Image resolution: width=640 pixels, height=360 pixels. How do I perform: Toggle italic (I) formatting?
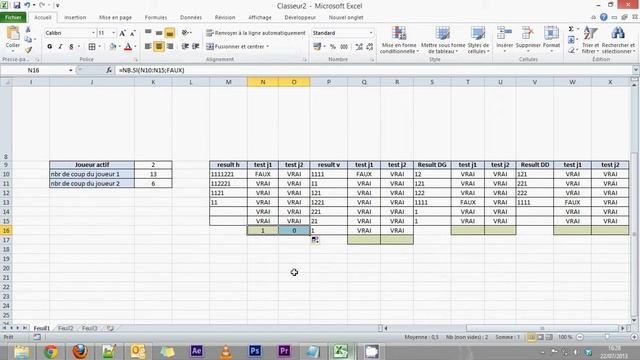60,47
